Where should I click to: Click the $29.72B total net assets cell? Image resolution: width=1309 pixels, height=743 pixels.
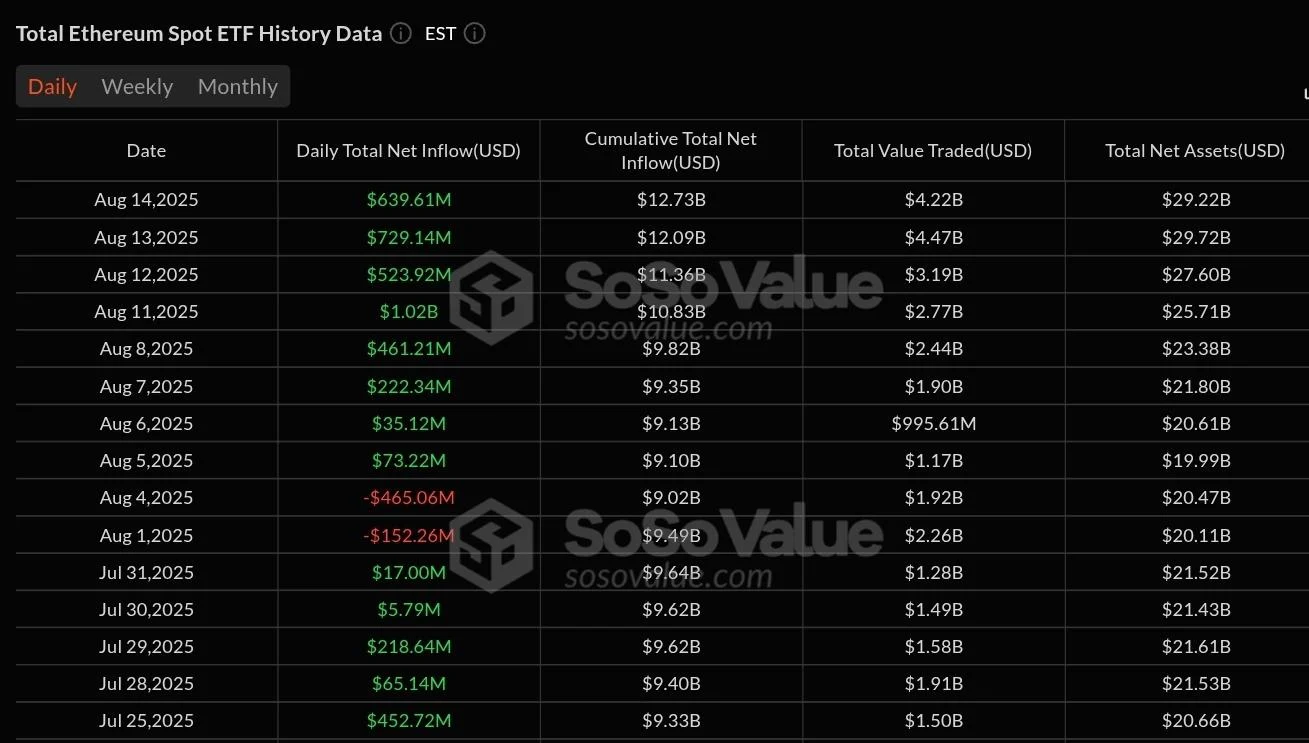pyautogui.click(x=1196, y=238)
